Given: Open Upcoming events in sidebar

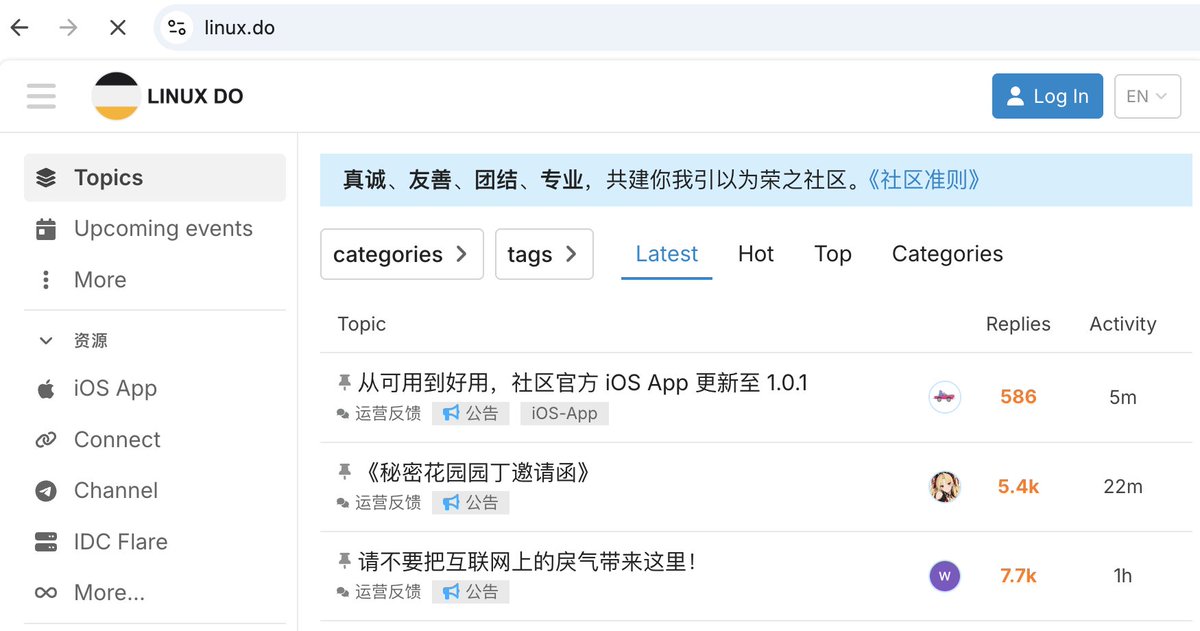Looking at the screenshot, I should click(155, 229).
